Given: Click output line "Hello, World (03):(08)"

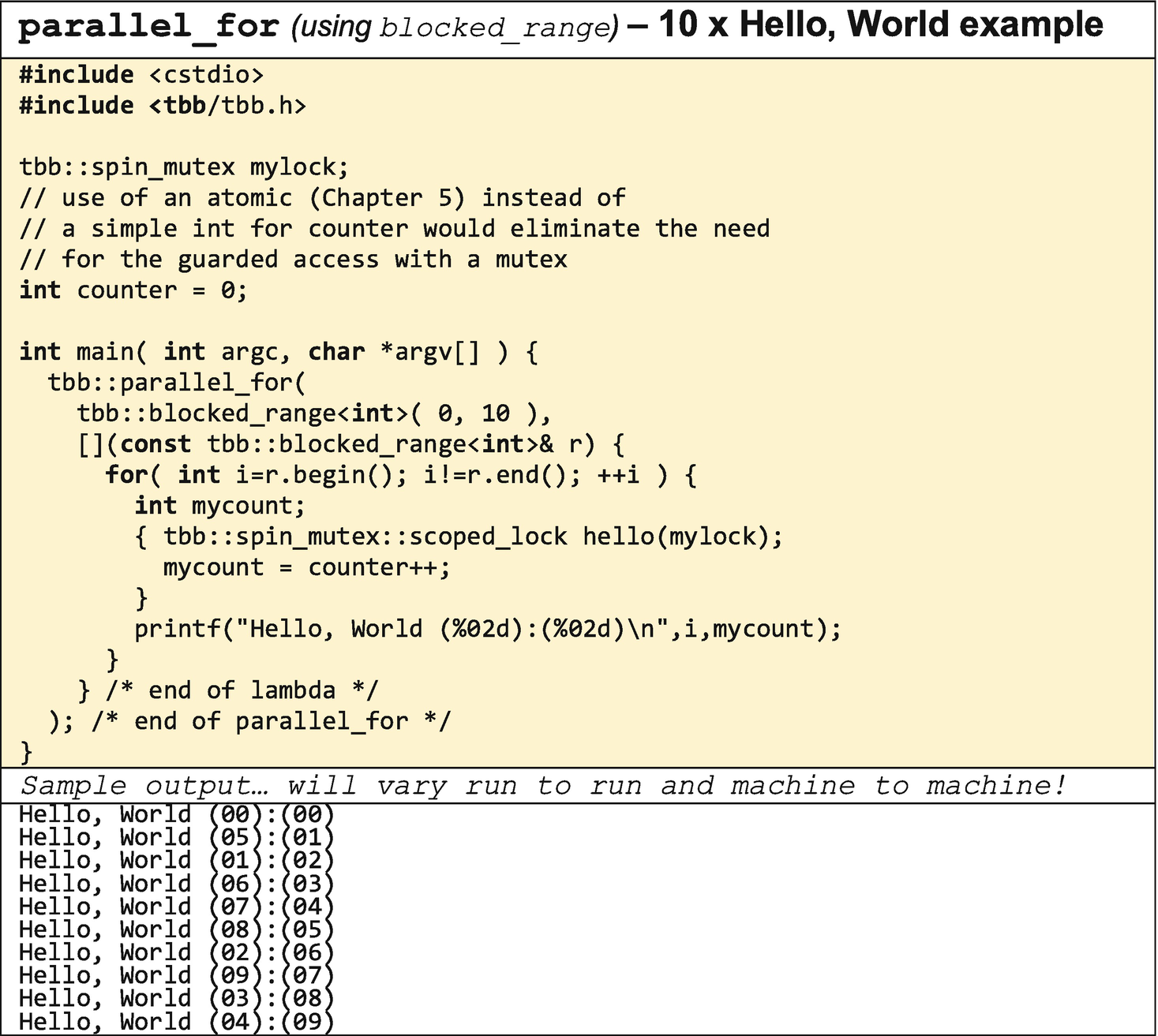Looking at the screenshot, I should (176, 998).
